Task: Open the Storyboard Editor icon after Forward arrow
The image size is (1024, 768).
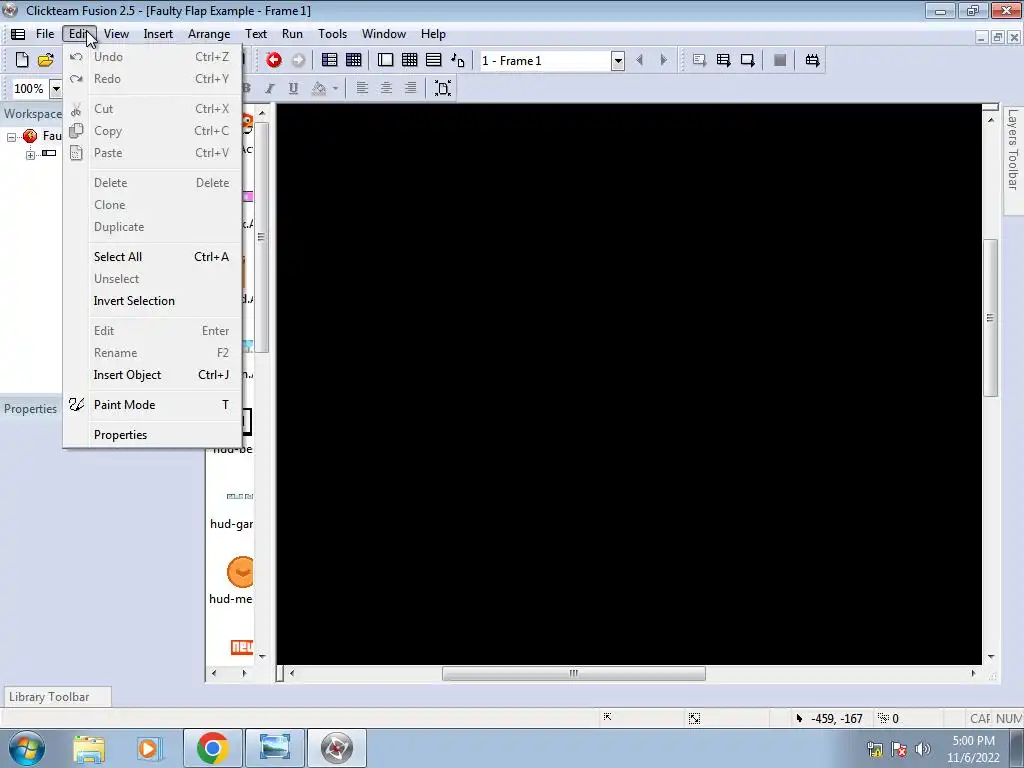Action: 329,60
